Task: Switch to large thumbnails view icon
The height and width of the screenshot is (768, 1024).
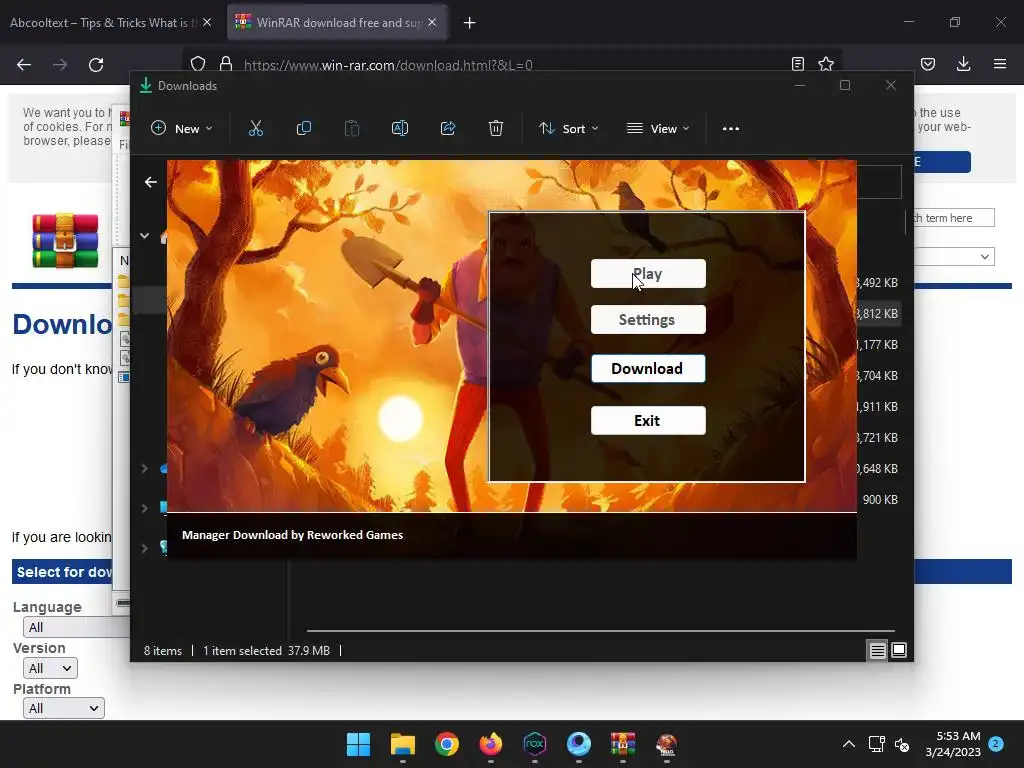Action: pyautogui.click(x=899, y=650)
